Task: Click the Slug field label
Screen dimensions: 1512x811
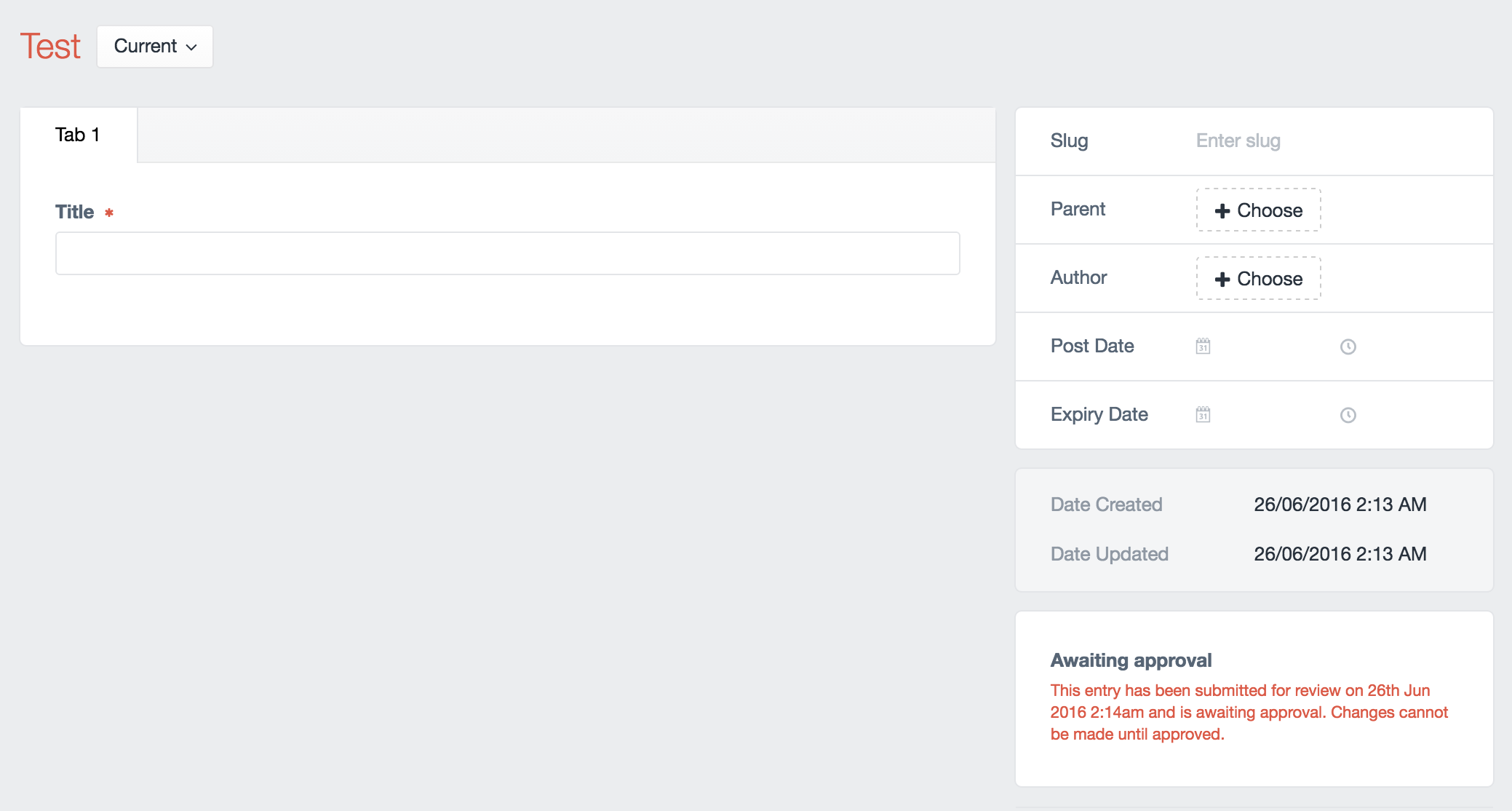Action: pyautogui.click(x=1069, y=141)
